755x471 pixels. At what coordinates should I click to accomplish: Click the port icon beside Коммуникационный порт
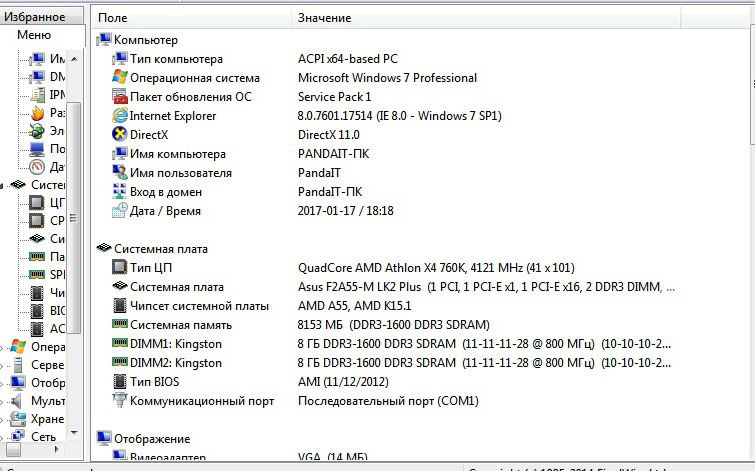pyautogui.click(x=119, y=400)
